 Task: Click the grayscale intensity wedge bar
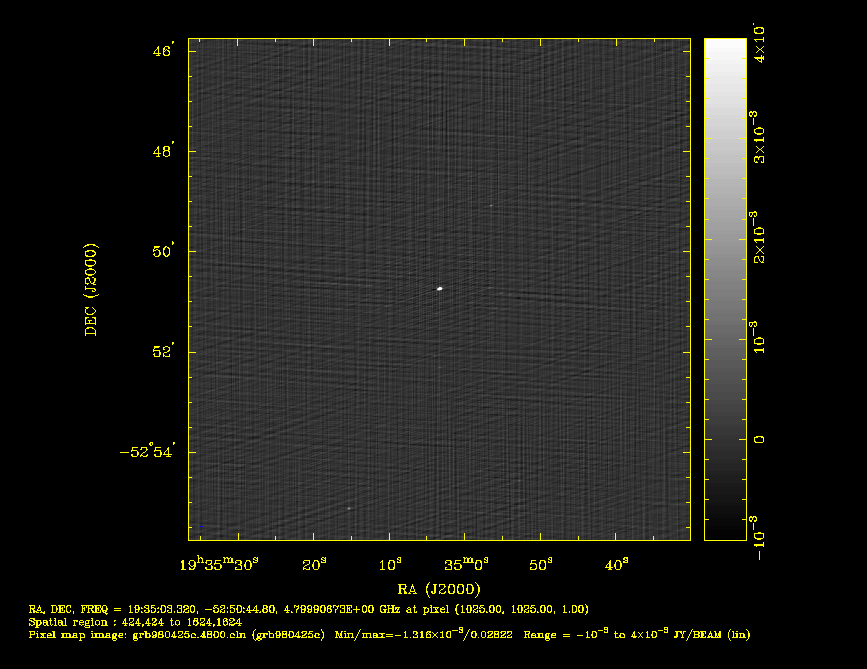pyautogui.click(x=725, y=289)
